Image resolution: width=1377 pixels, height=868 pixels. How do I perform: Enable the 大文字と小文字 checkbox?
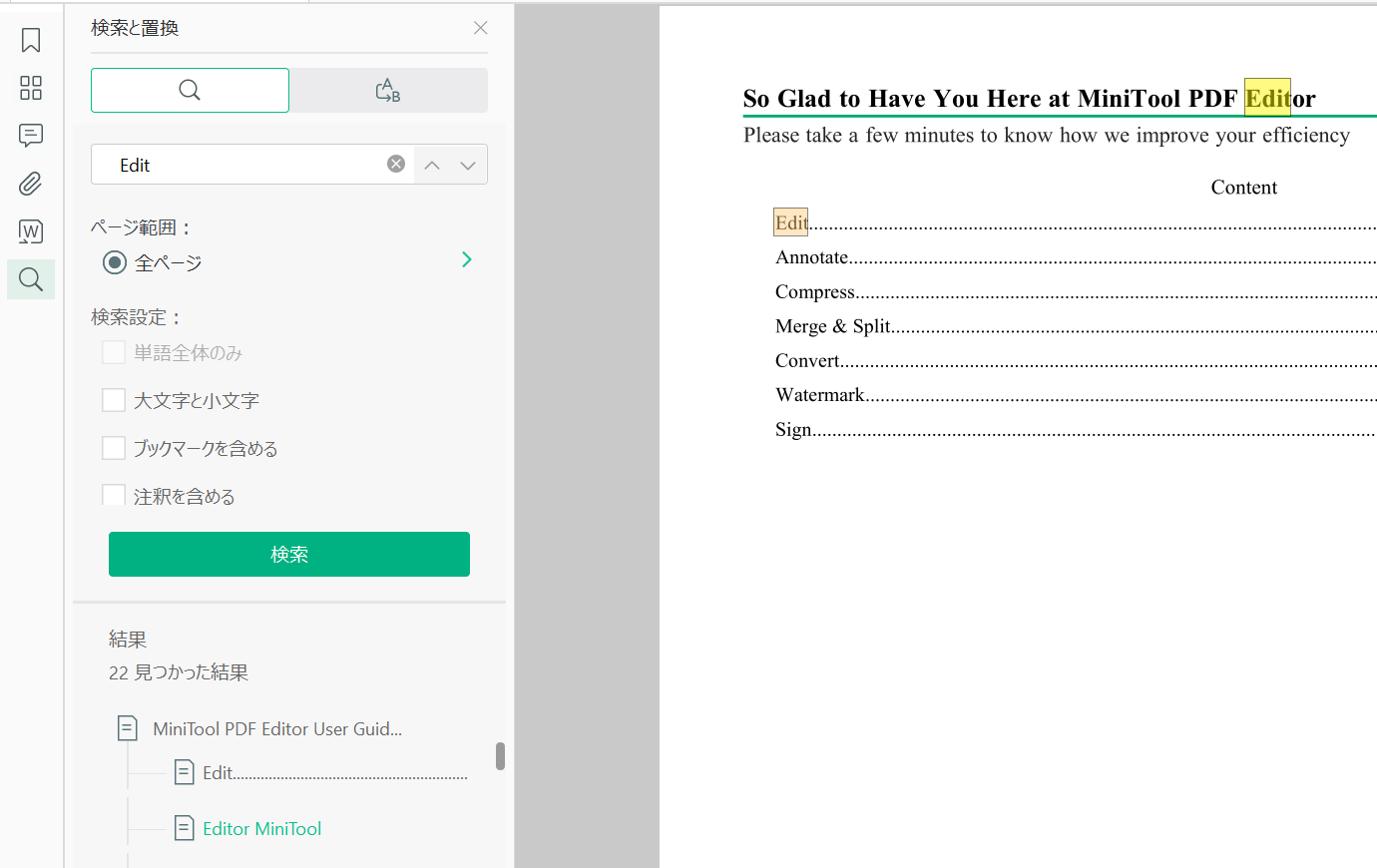pyautogui.click(x=114, y=400)
